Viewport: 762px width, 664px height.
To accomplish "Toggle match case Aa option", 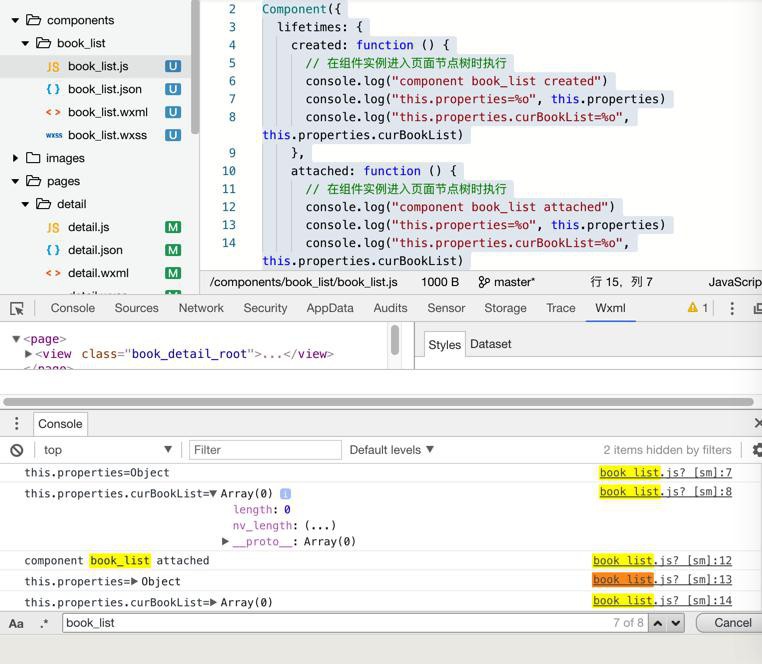I will click(16, 623).
